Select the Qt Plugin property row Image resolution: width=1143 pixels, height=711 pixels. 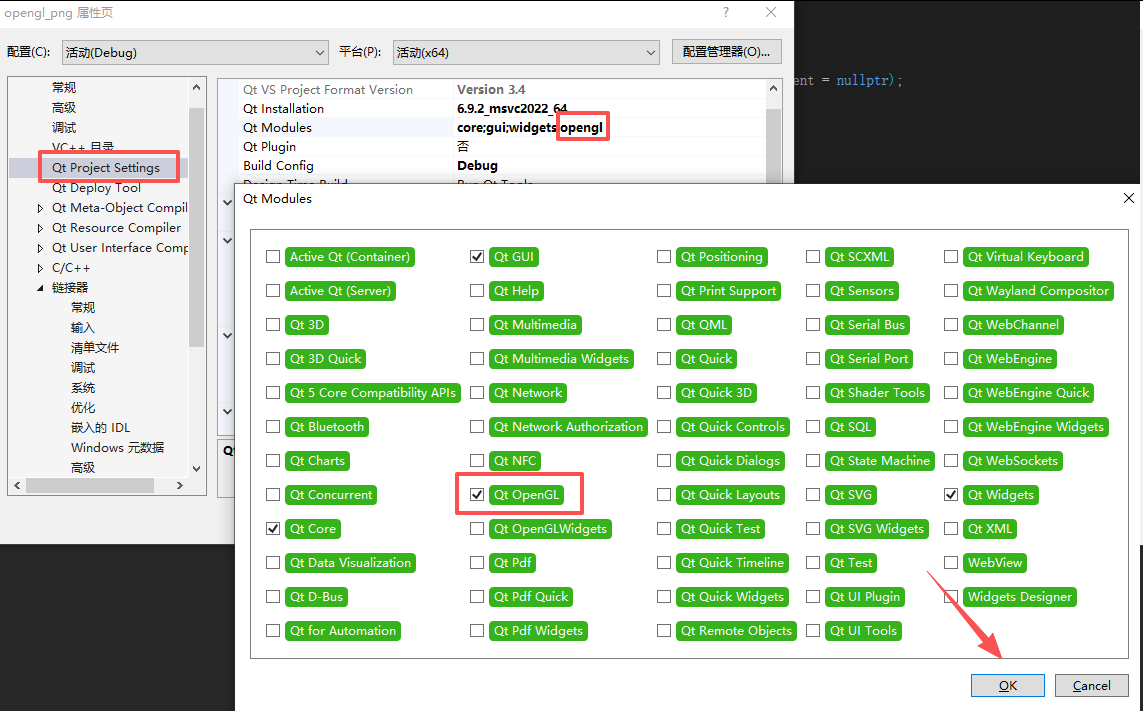[502, 147]
